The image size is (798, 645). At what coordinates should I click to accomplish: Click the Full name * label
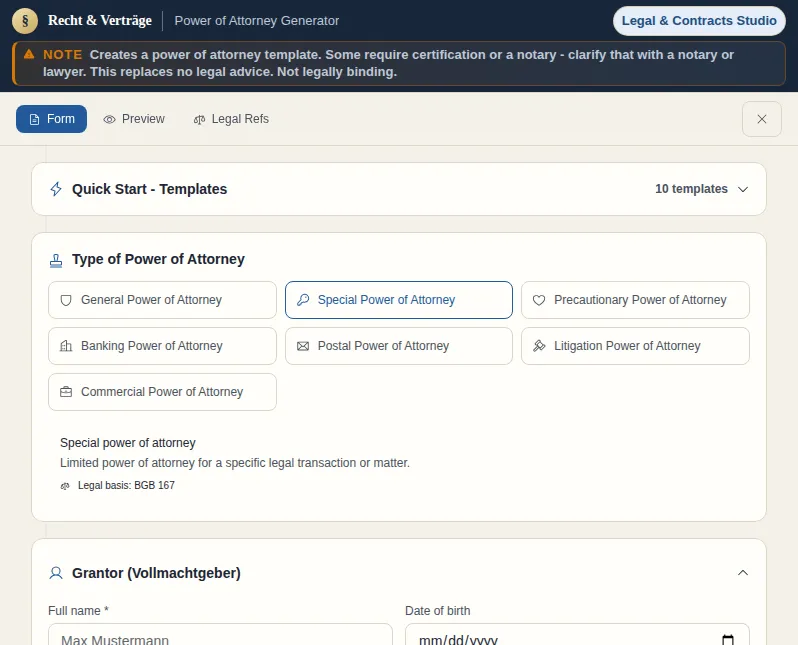[x=78, y=611]
